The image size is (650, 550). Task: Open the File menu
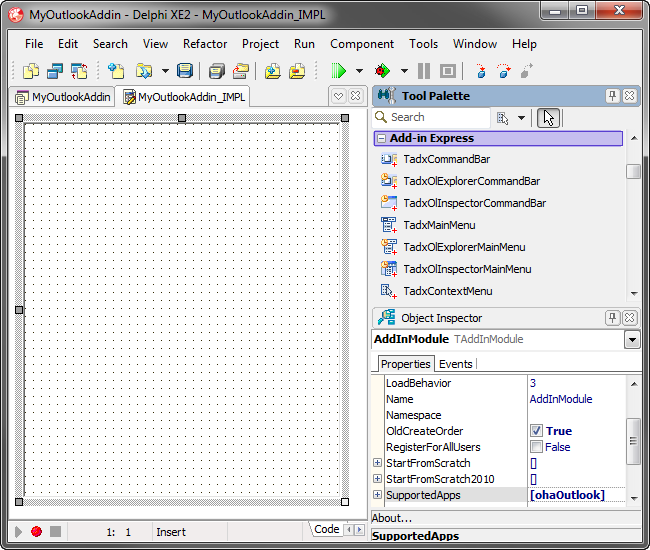pyautogui.click(x=34, y=44)
